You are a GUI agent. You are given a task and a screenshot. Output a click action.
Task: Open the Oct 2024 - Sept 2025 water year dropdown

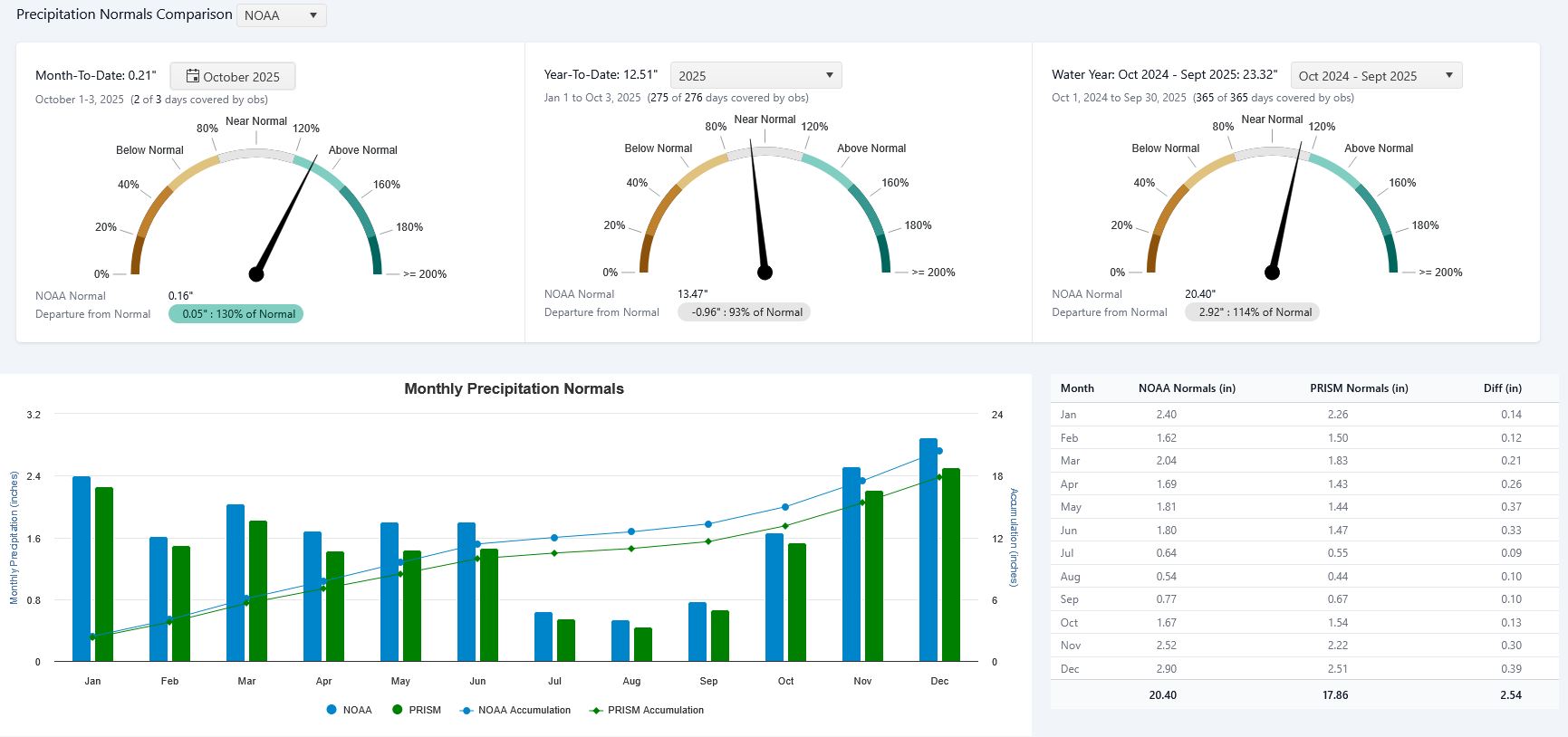[x=1375, y=76]
